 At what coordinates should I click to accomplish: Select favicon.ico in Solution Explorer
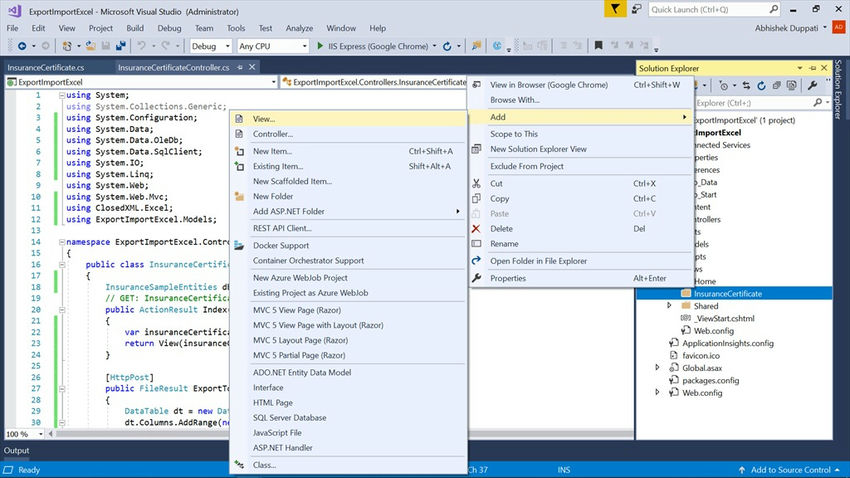(x=702, y=355)
